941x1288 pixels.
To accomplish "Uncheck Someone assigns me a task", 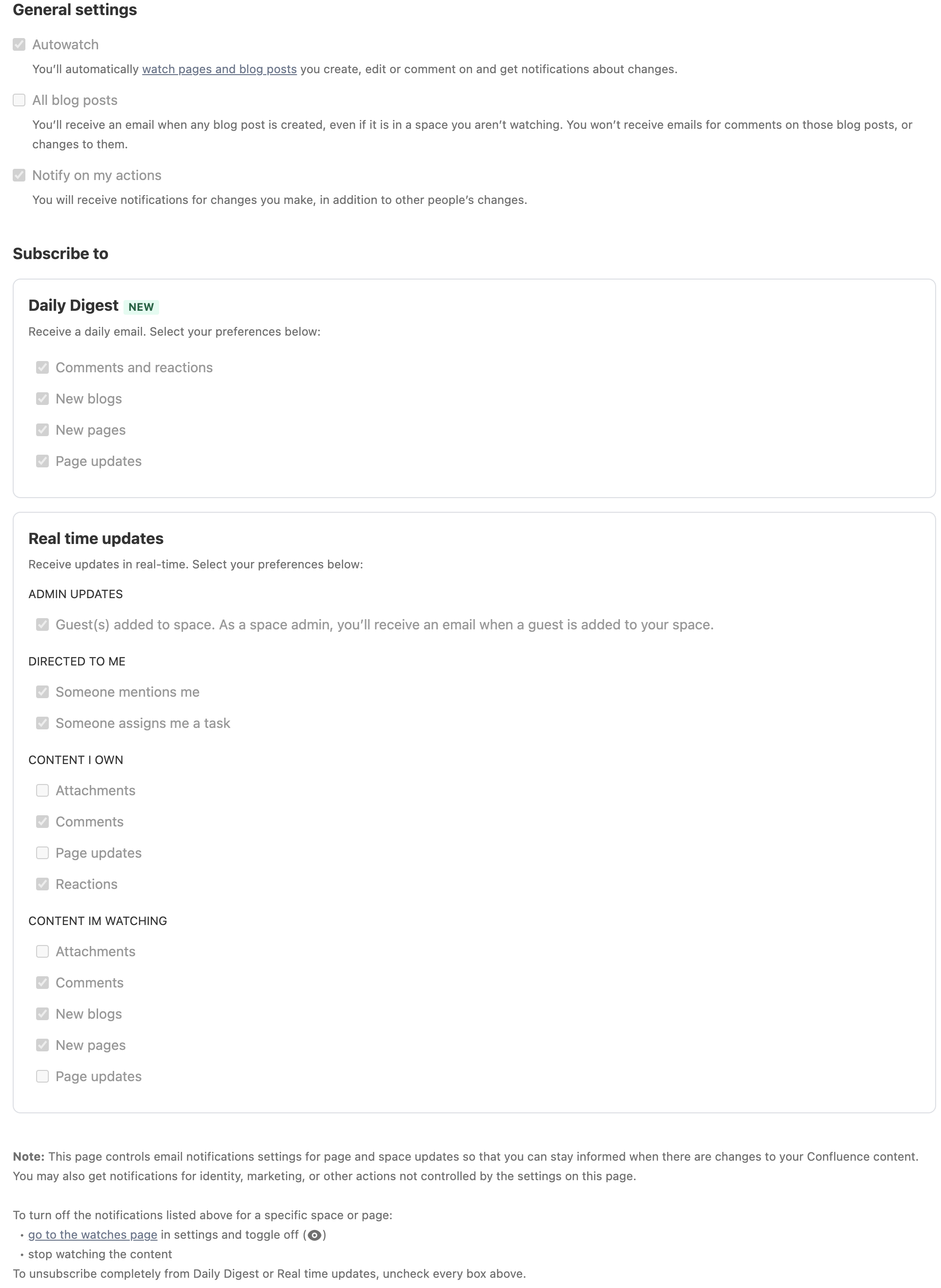I will [x=43, y=723].
